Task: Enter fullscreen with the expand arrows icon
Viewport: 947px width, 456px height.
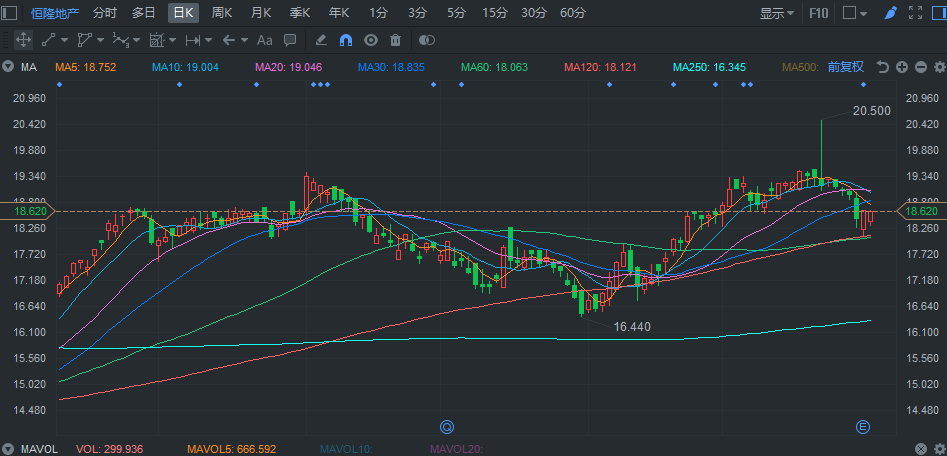Action: (916, 13)
